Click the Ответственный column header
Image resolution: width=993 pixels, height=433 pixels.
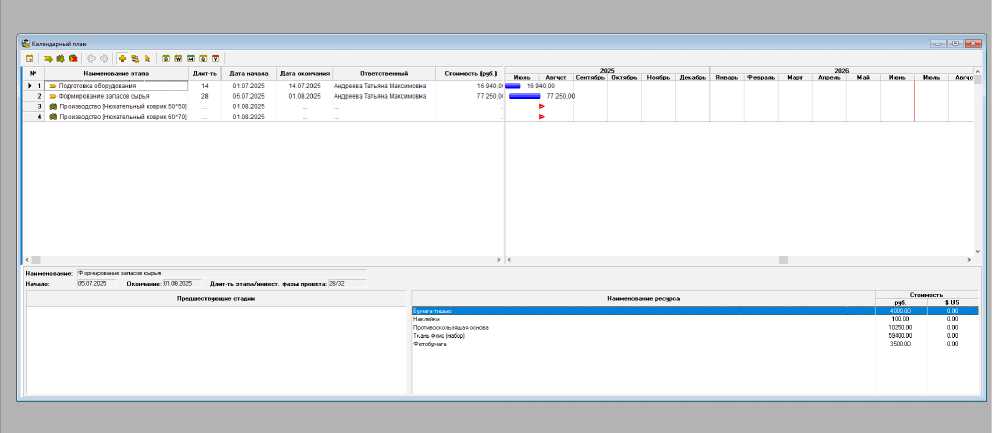(384, 74)
